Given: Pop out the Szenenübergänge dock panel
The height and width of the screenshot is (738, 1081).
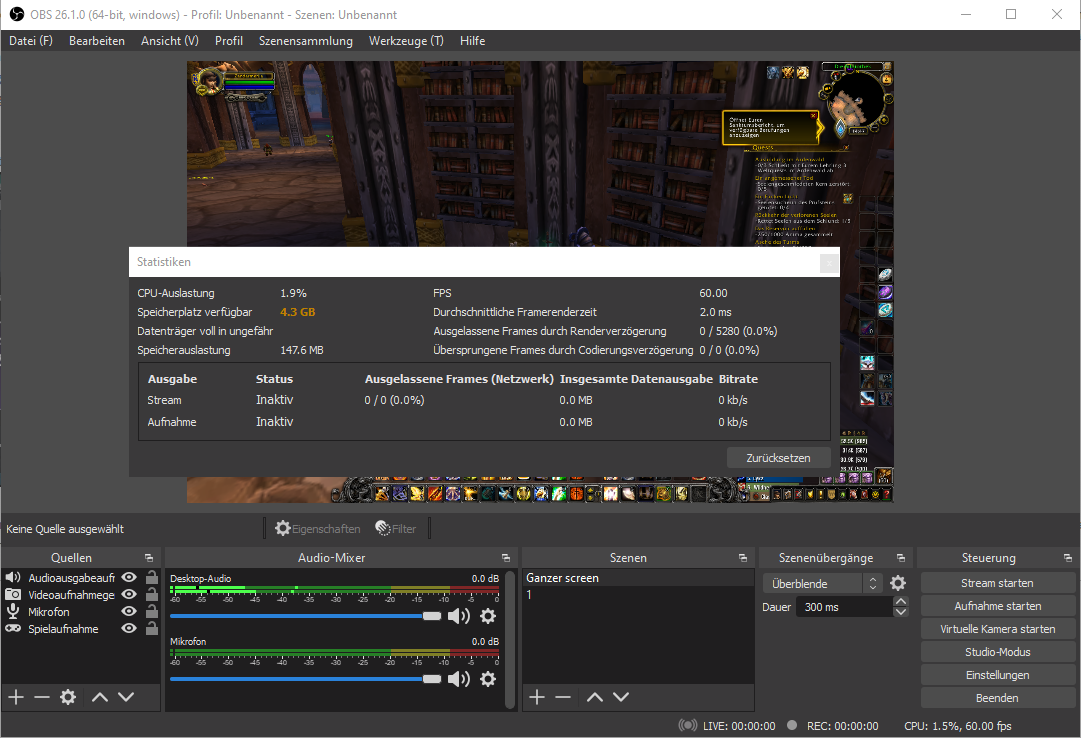Looking at the screenshot, I should click(x=900, y=558).
